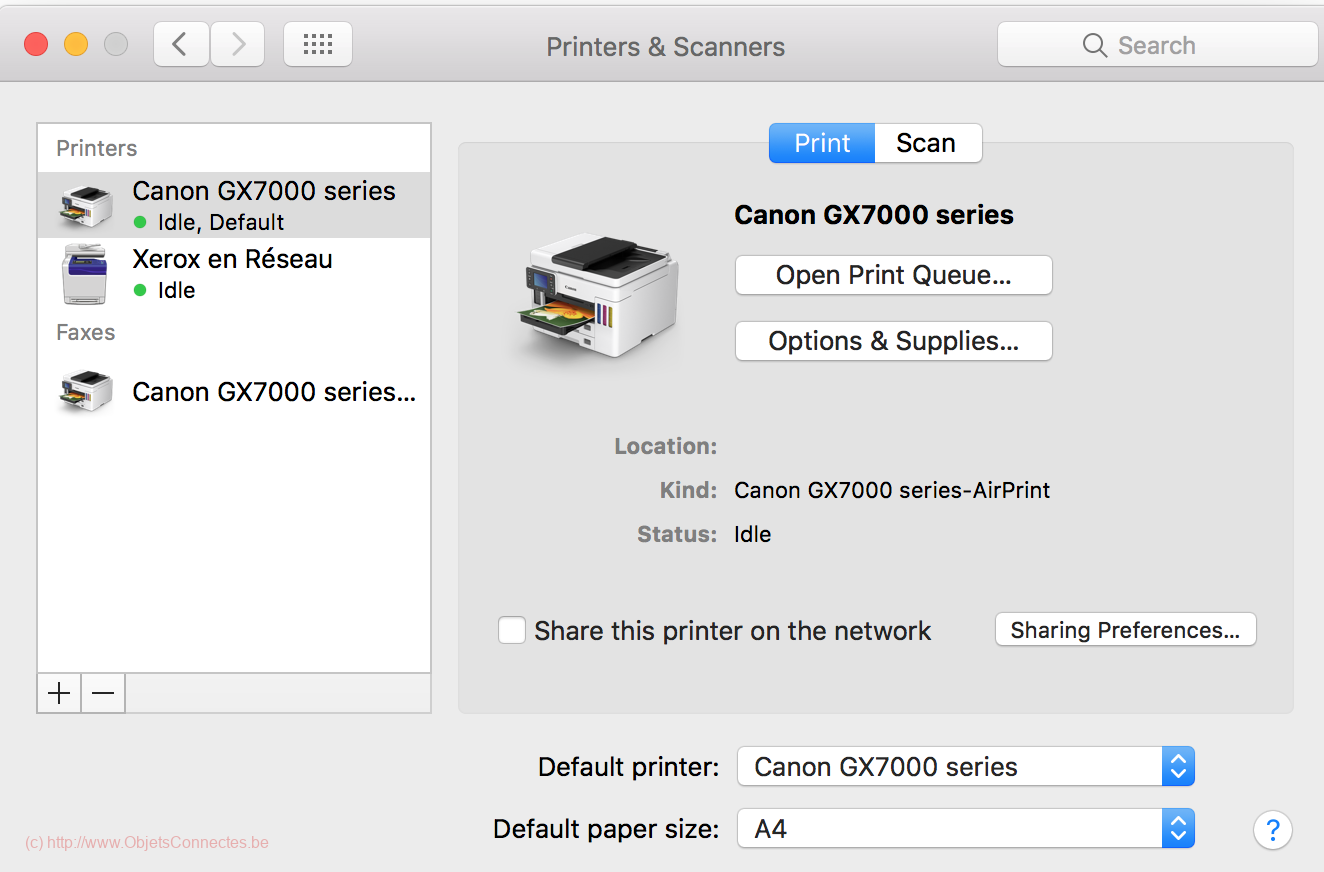This screenshot has width=1324, height=872.
Task: Click the Xerox 'Idle' status text
Action: click(176, 290)
